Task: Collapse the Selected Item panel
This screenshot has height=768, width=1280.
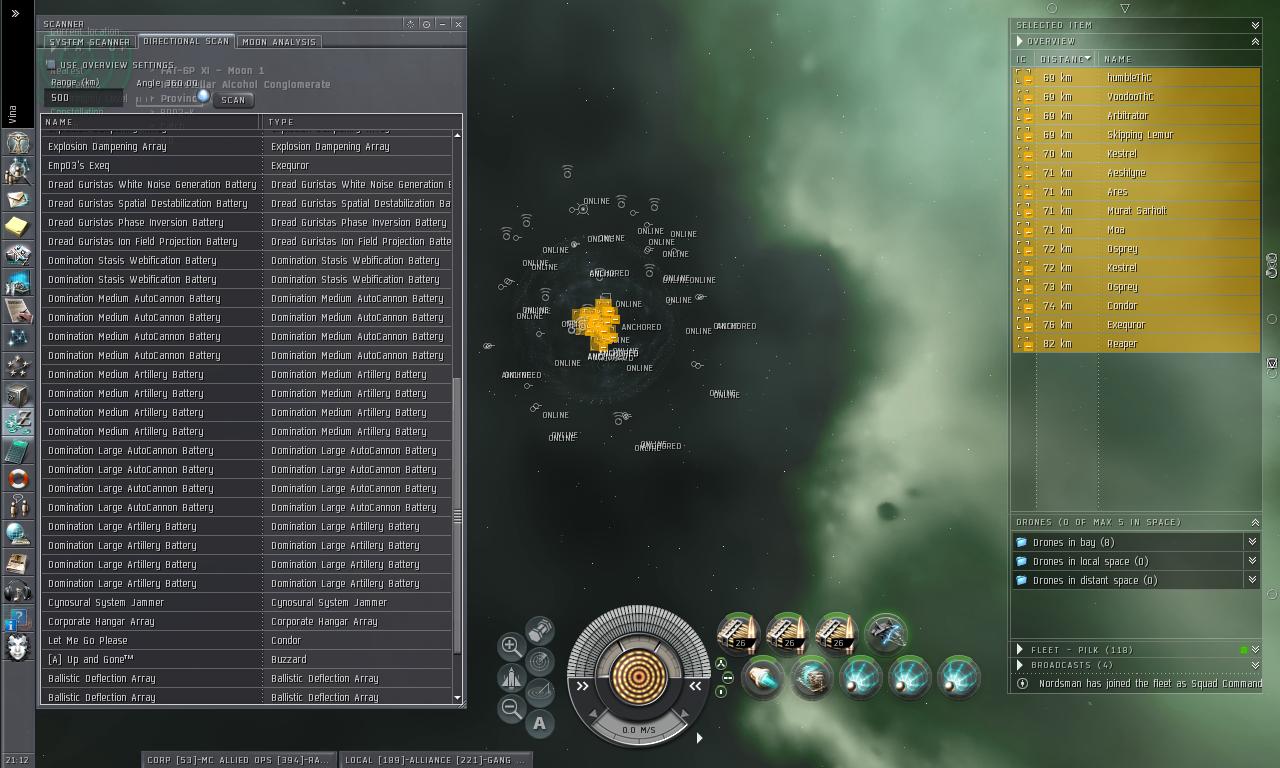Action: 1255,25
